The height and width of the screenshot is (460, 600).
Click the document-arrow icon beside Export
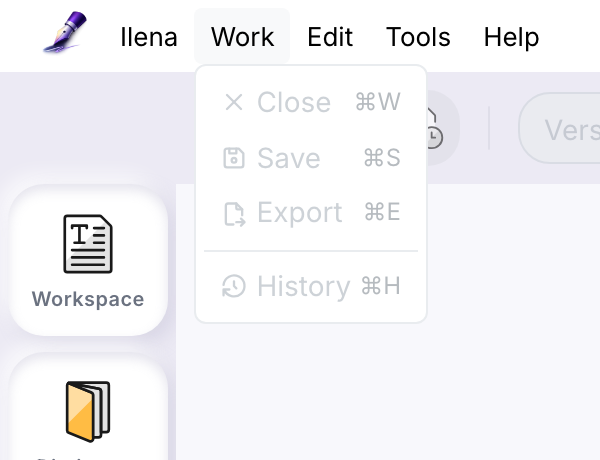[234, 214]
